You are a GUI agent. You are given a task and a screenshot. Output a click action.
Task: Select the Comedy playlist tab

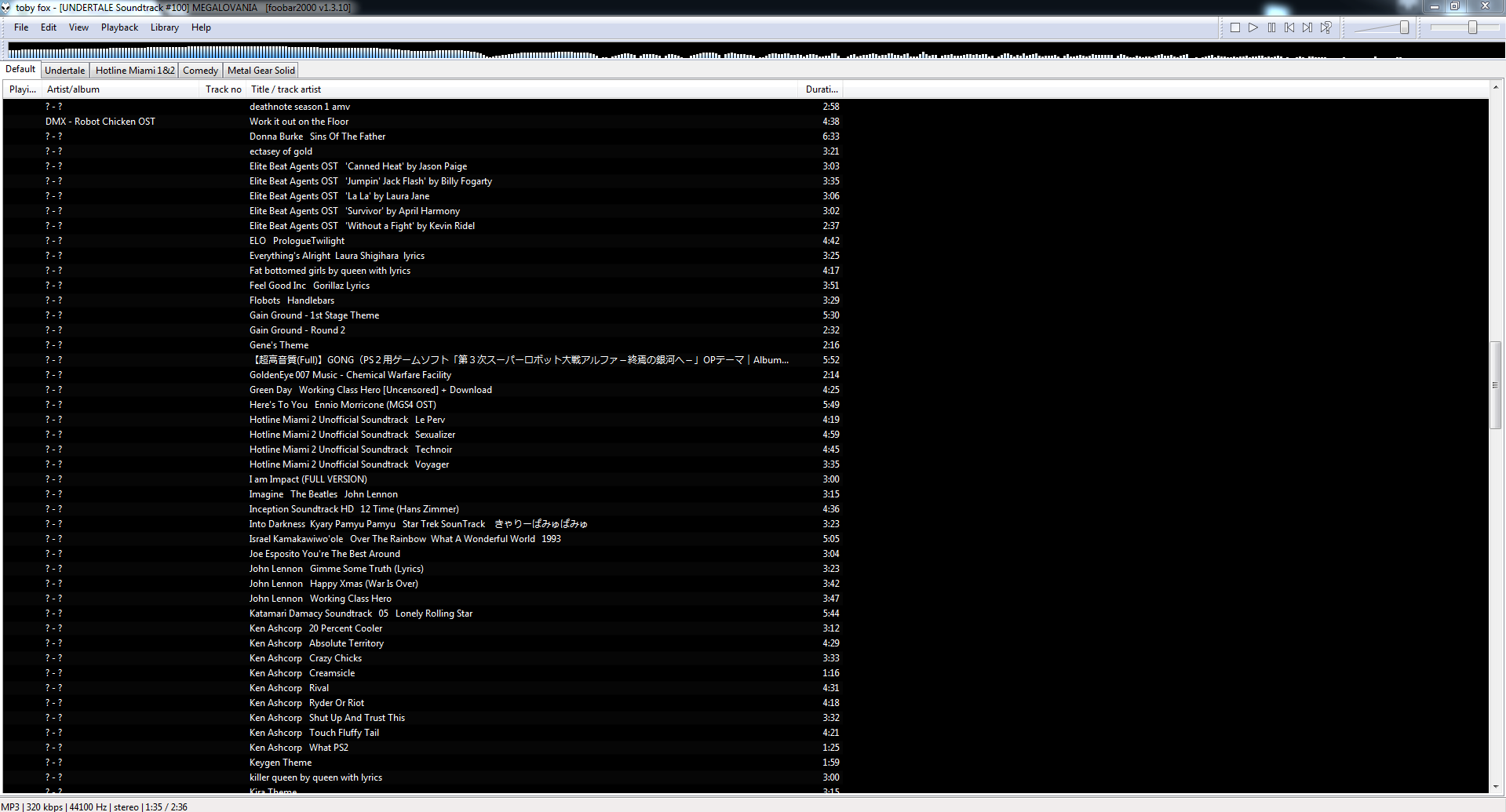(200, 71)
